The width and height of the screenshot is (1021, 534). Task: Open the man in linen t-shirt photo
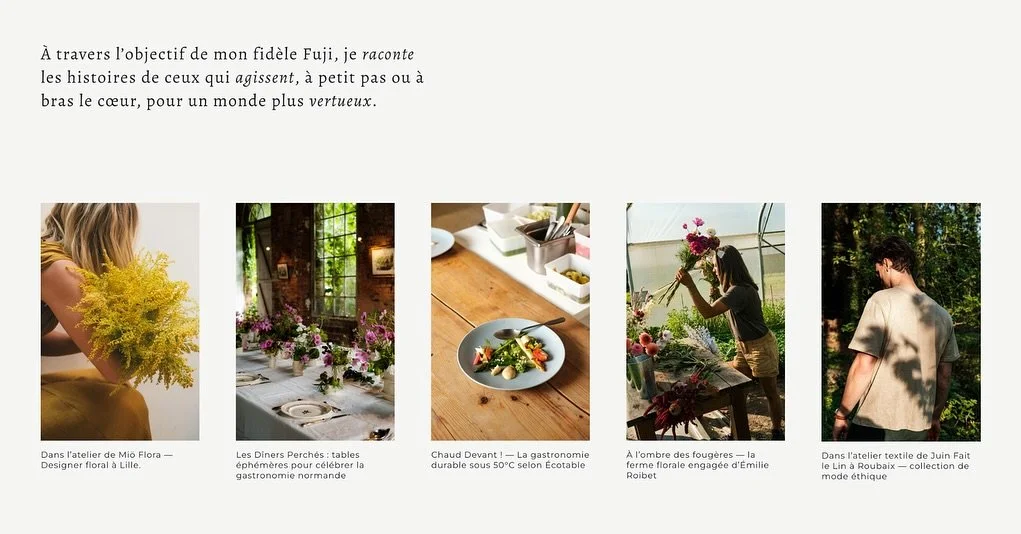(x=901, y=322)
